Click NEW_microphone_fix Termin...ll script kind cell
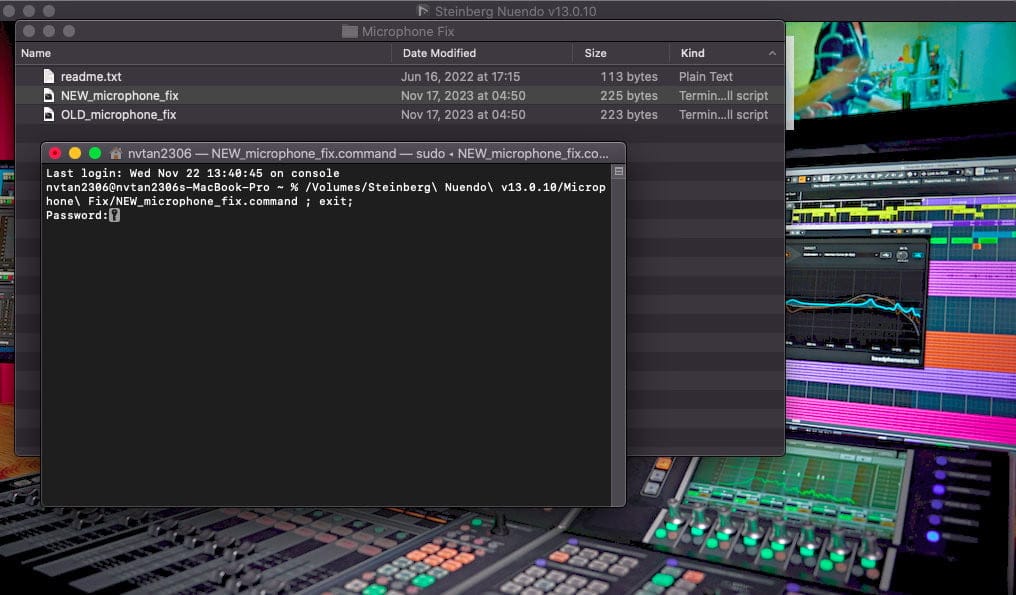The image size is (1016, 595). click(x=723, y=95)
